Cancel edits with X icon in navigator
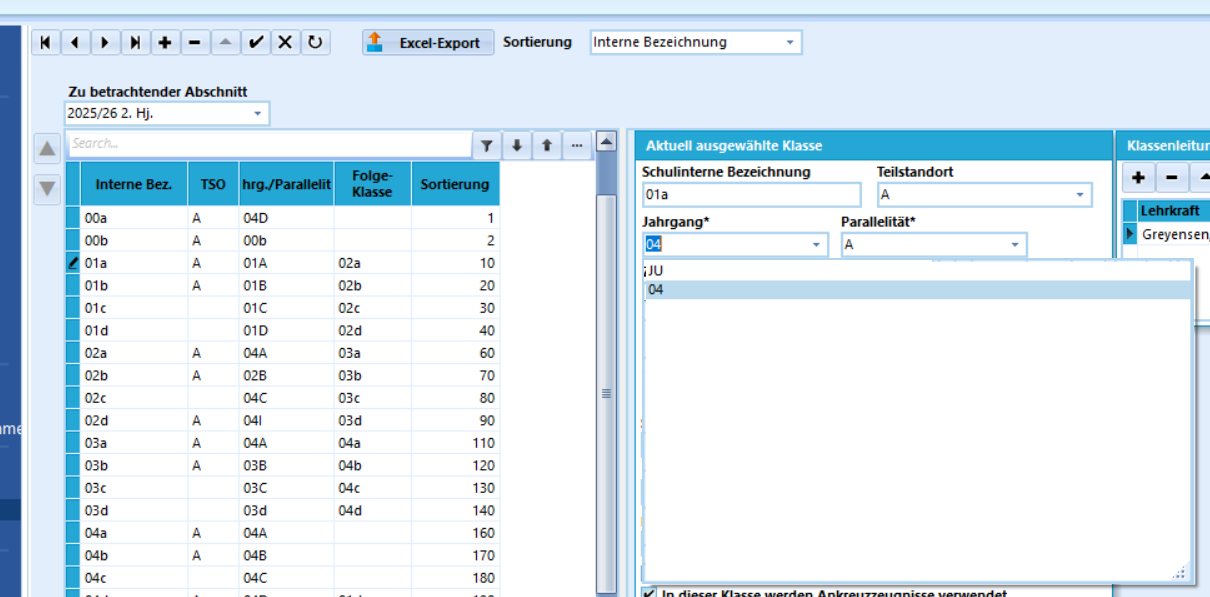This screenshot has width=1210, height=597. click(x=286, y=42)
